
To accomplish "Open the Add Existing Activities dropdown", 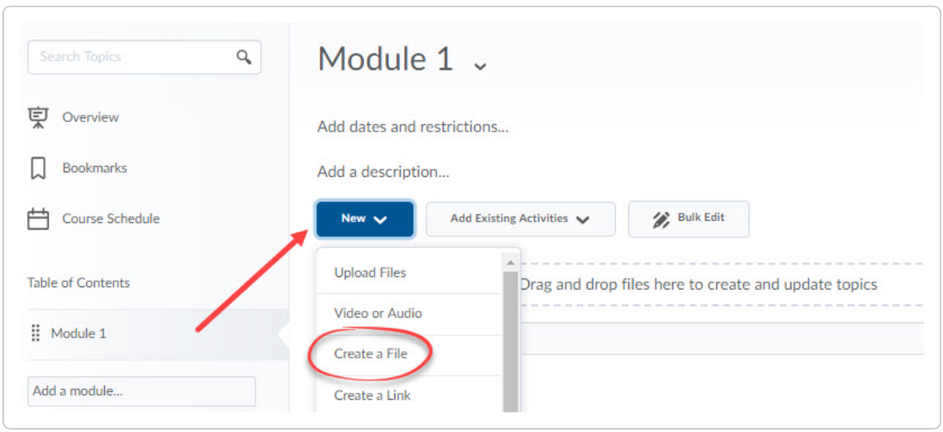I will coord(520,219).
